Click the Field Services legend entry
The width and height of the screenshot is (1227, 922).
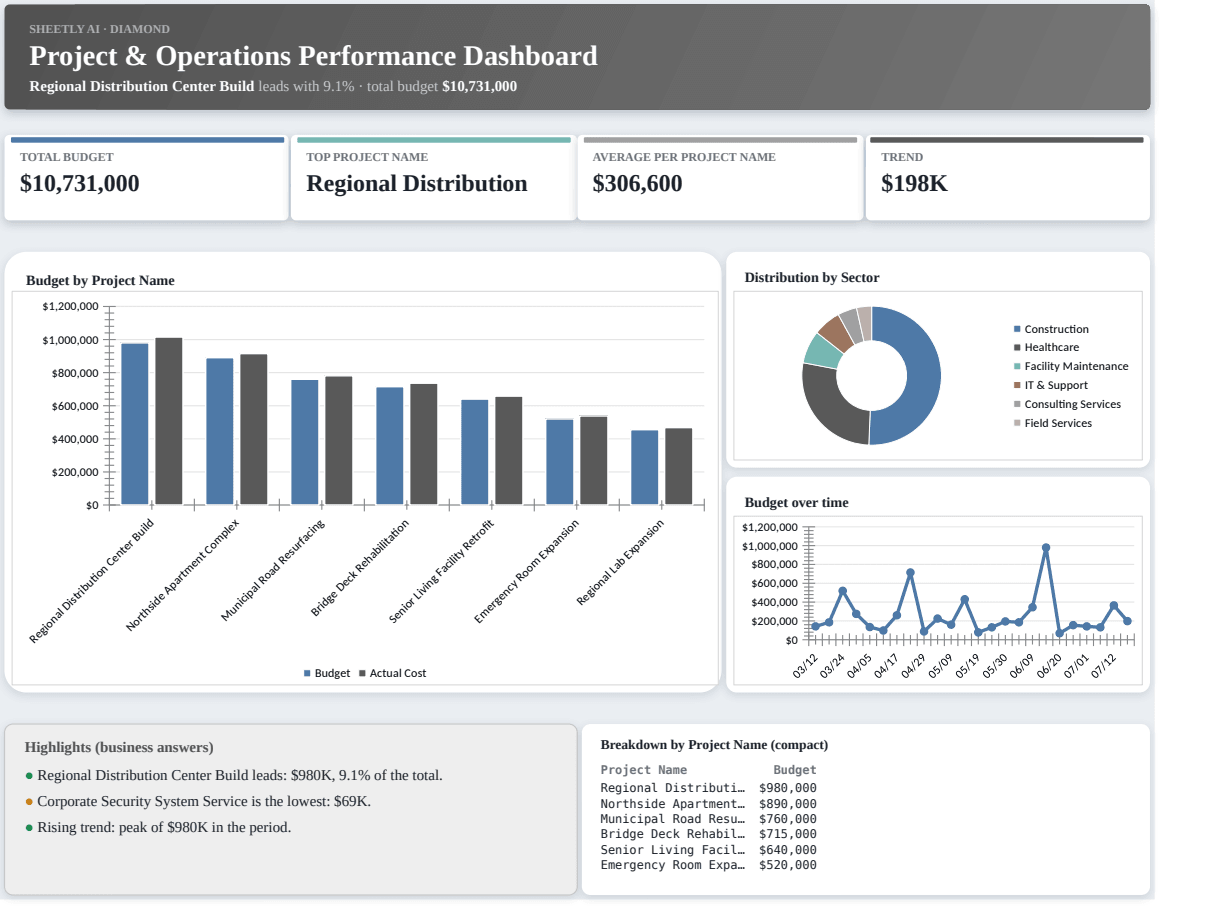[x=1053, y=424]
